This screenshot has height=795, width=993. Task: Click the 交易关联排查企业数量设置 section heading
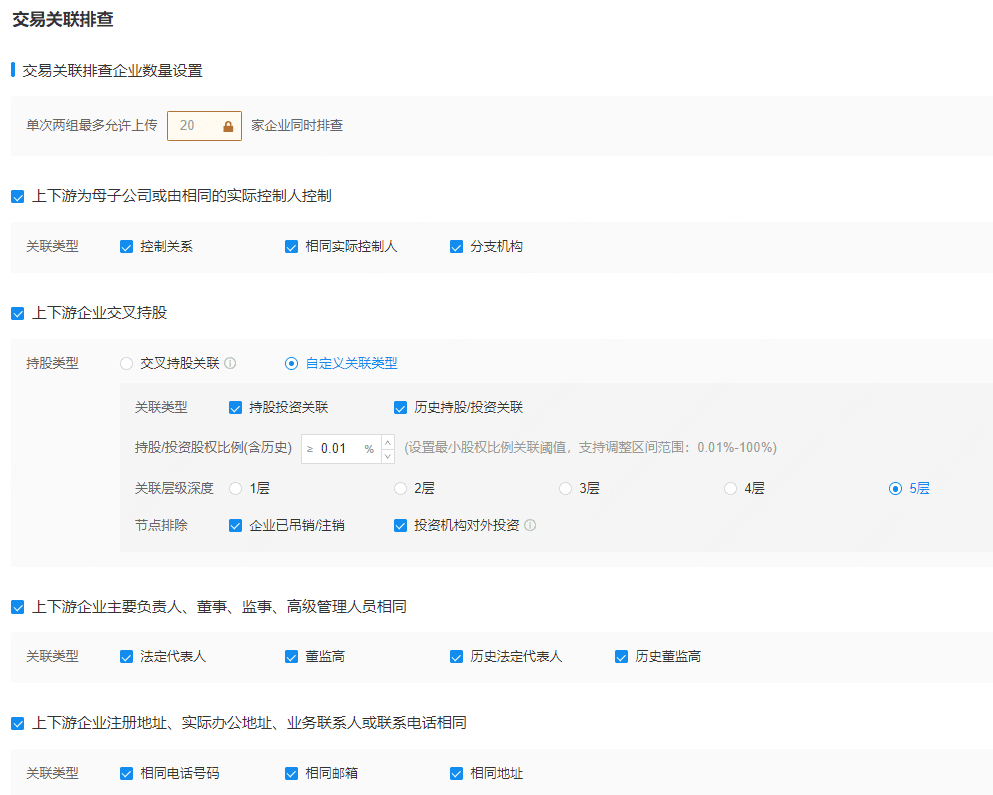pos(112,70)
